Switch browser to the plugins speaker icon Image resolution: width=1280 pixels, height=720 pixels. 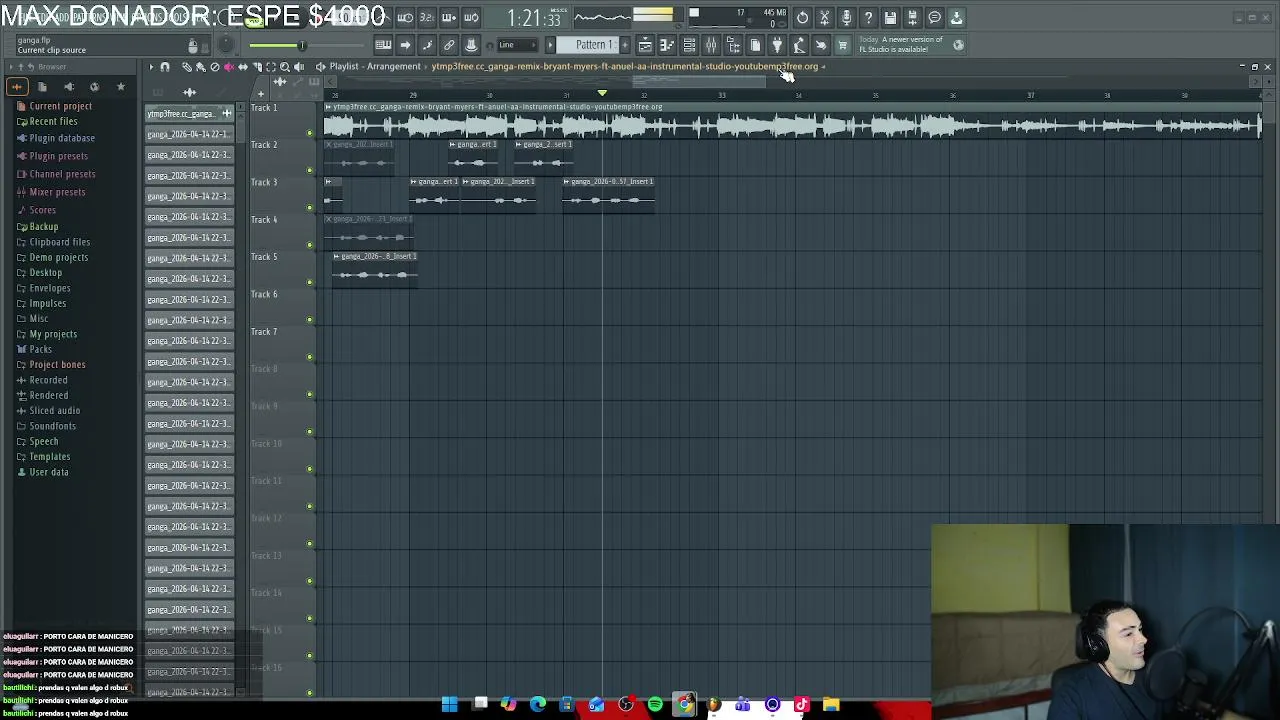69,87
